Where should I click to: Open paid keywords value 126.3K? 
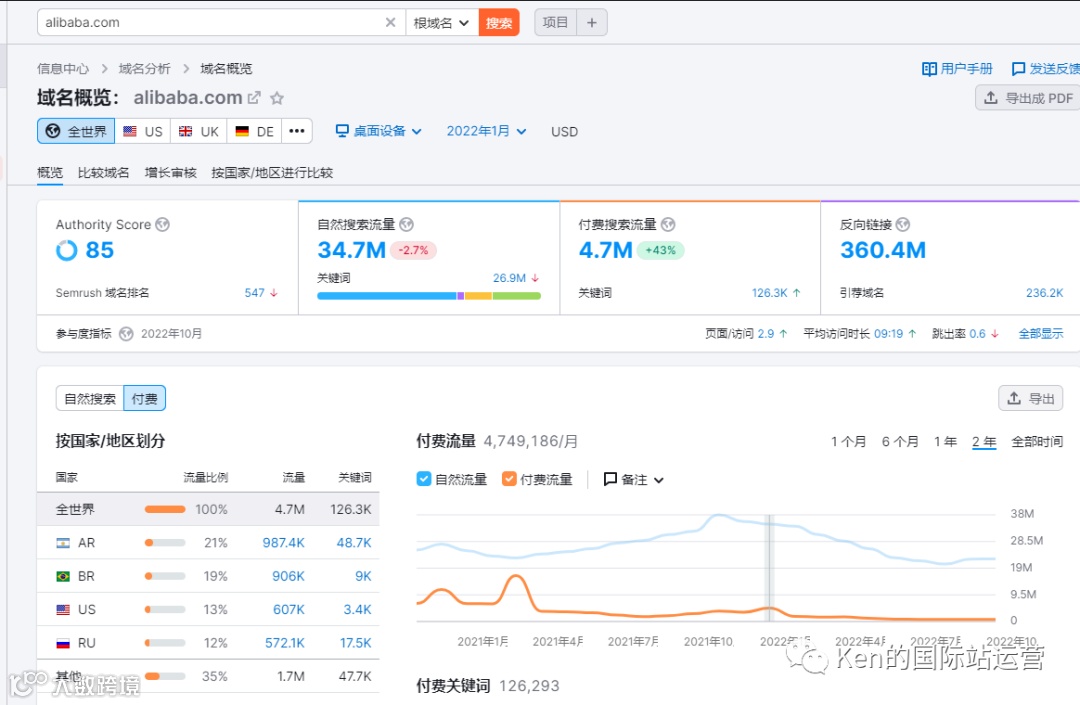[x=769, y=293]
